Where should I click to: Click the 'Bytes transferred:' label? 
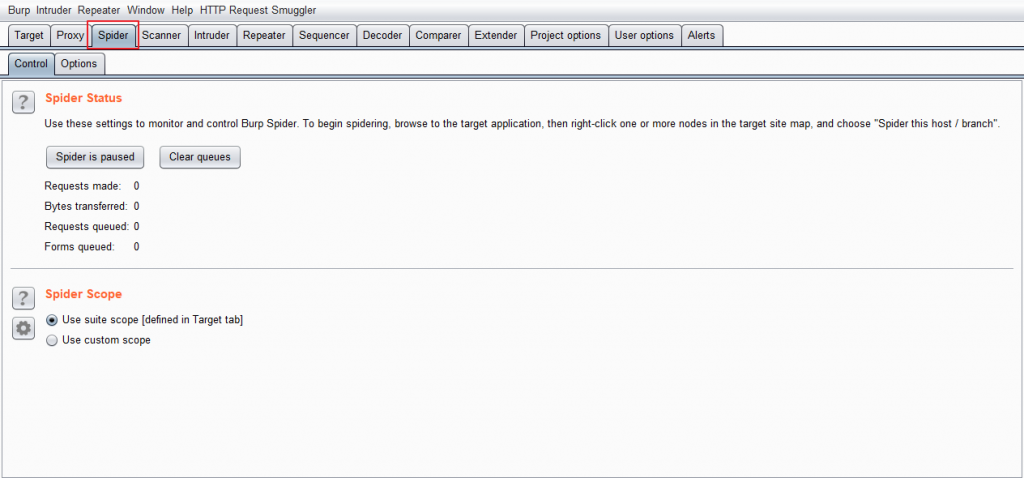click(86, 206)
